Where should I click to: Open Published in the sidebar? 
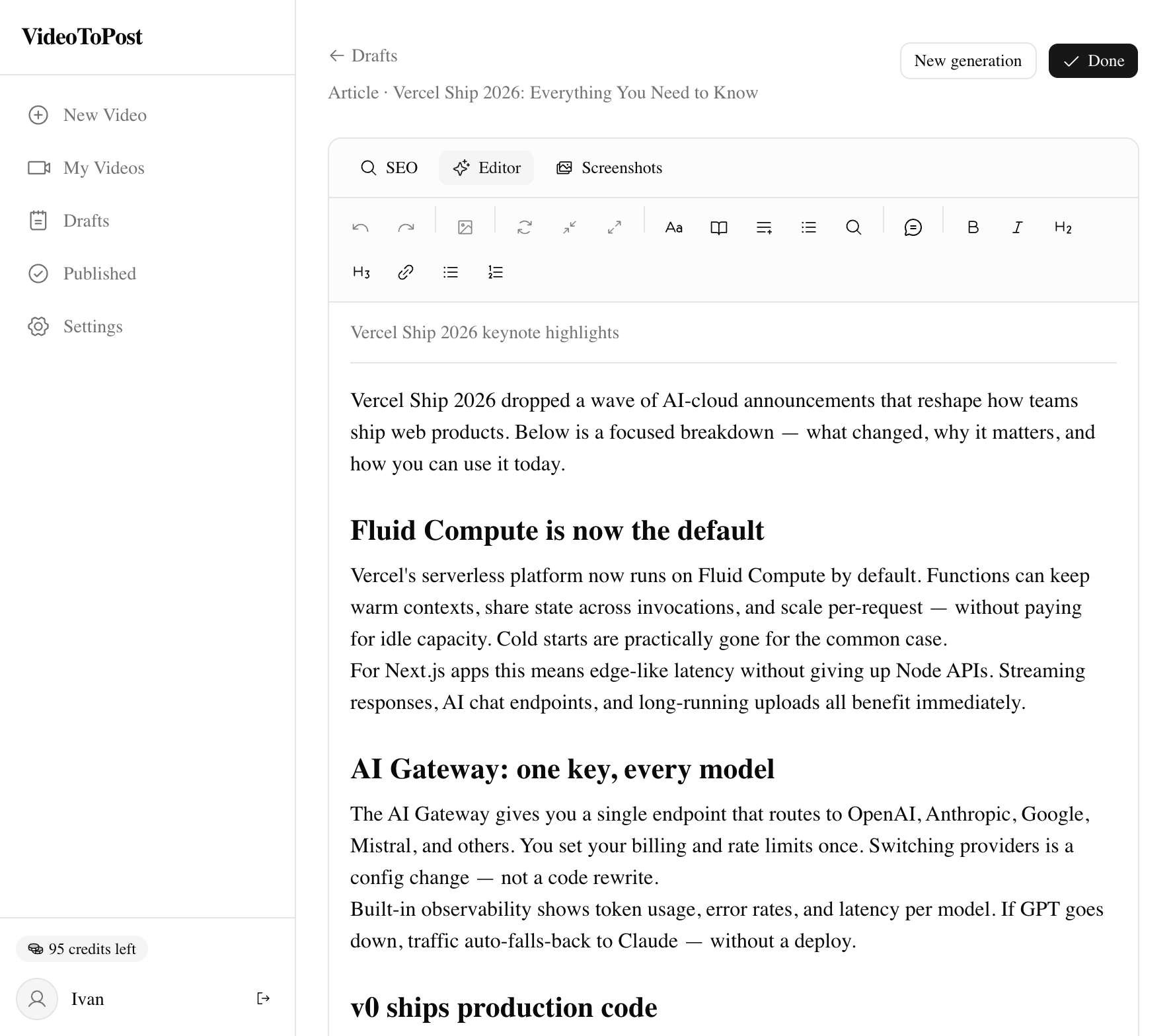pos(147,274)
